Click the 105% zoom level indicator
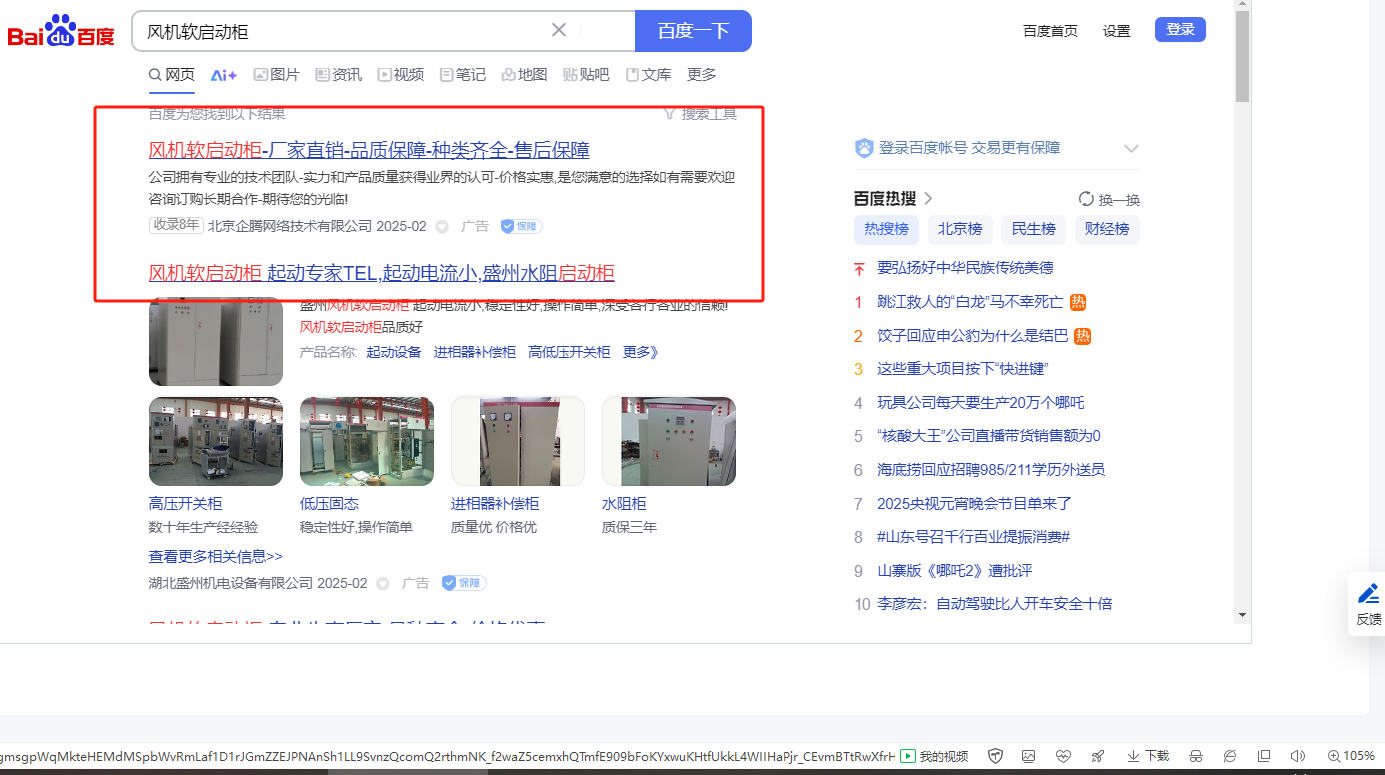Screen dimensions: 1385x775 tap(1352, 756)
